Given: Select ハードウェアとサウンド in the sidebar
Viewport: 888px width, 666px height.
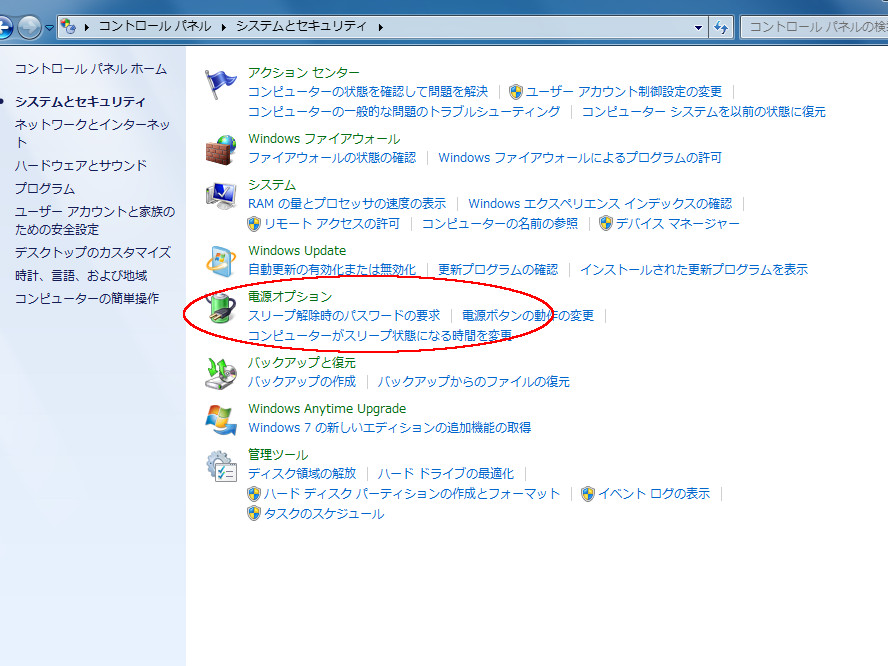Looking at the screenshot, I should point(80,165).
